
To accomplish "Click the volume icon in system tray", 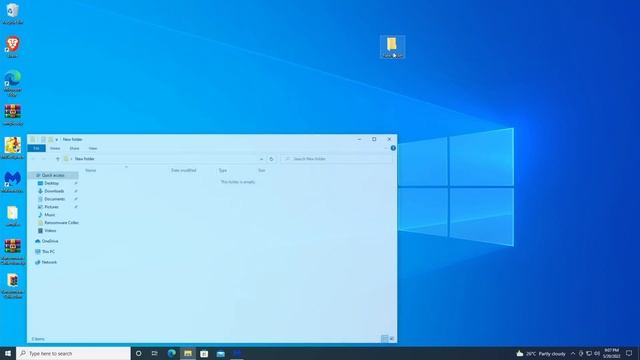I will pos(597,353).
